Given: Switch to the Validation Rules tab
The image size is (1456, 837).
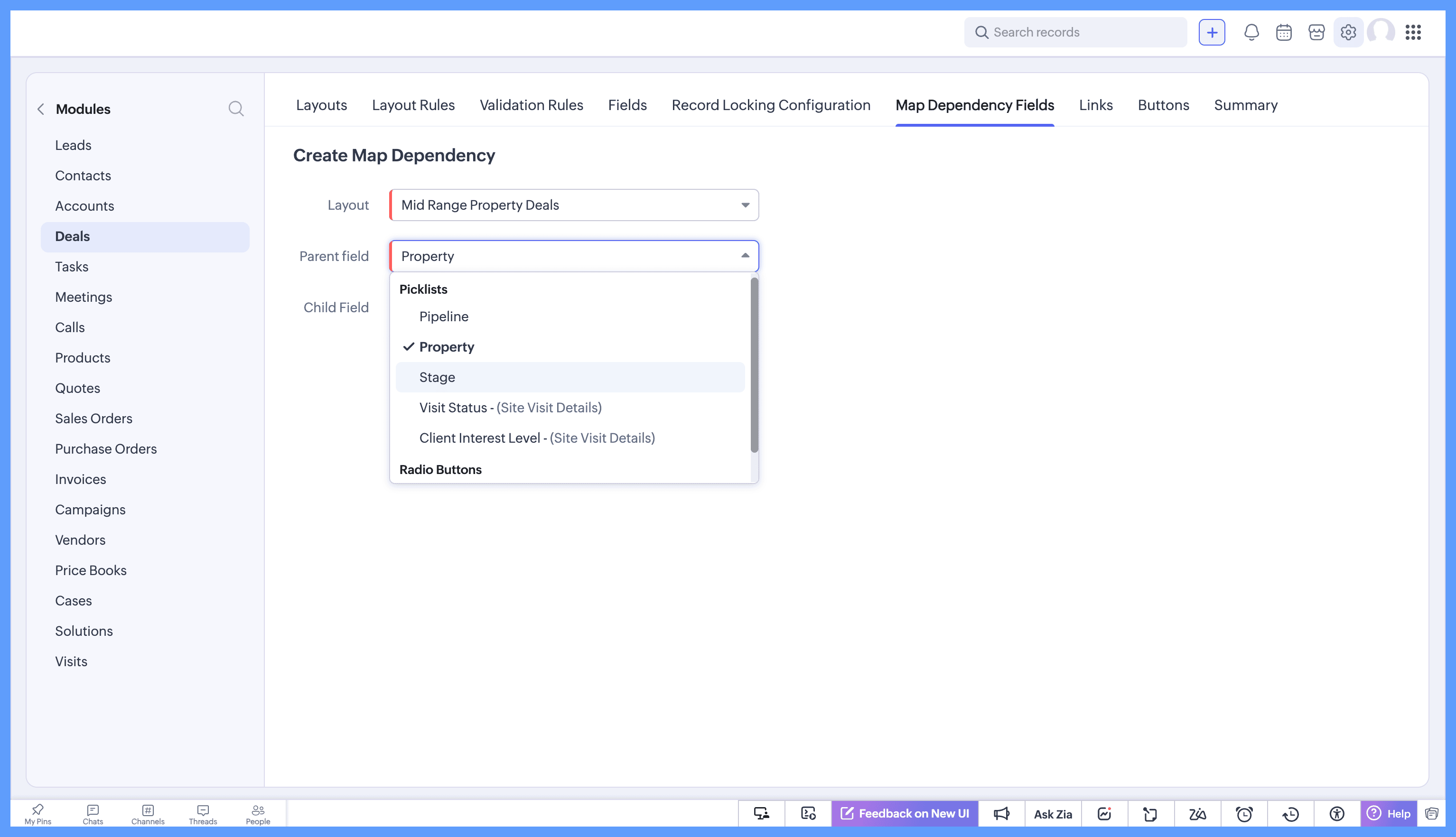Looking at the screenshot, I should point(531,105).
